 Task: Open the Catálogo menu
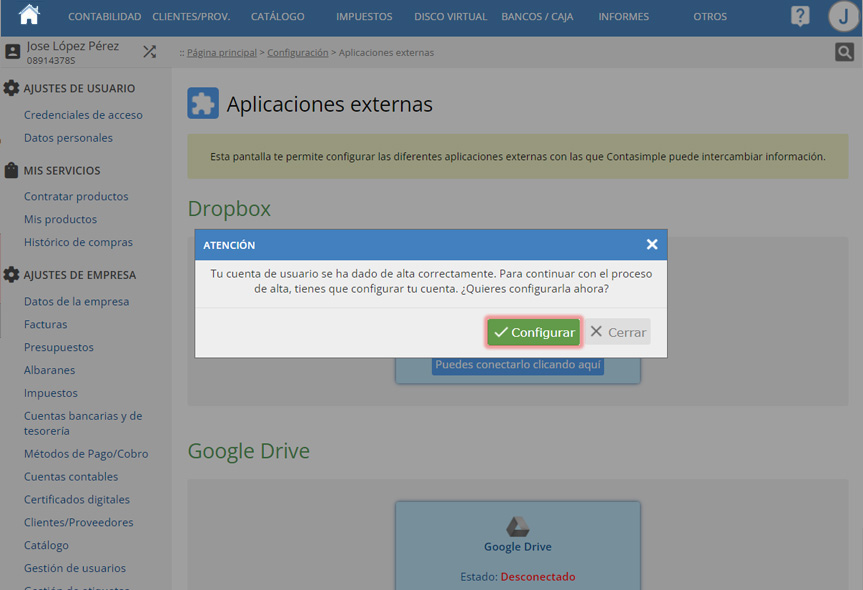click(277, 17)
